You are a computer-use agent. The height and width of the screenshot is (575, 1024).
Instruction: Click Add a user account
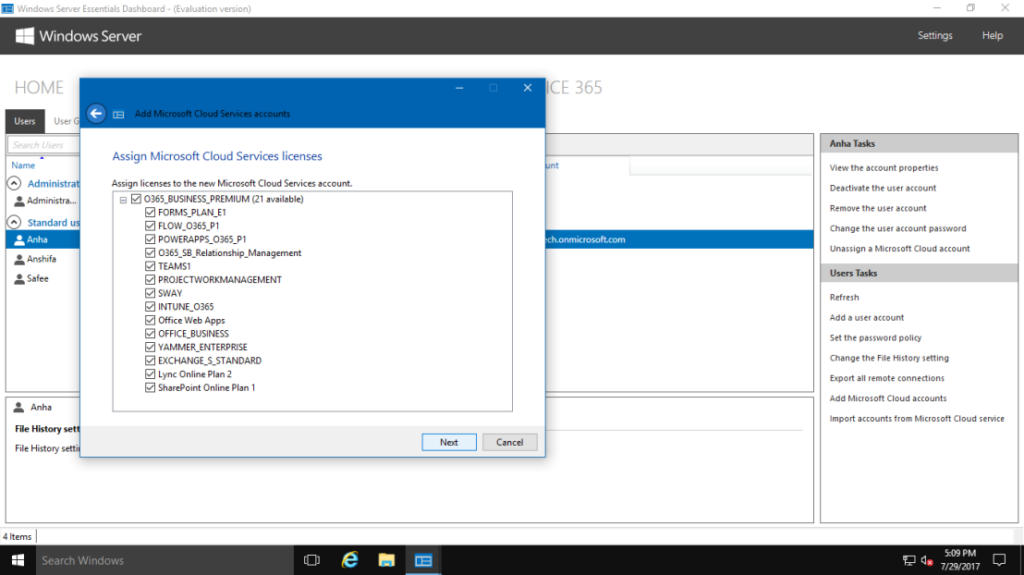pos(867,318)
